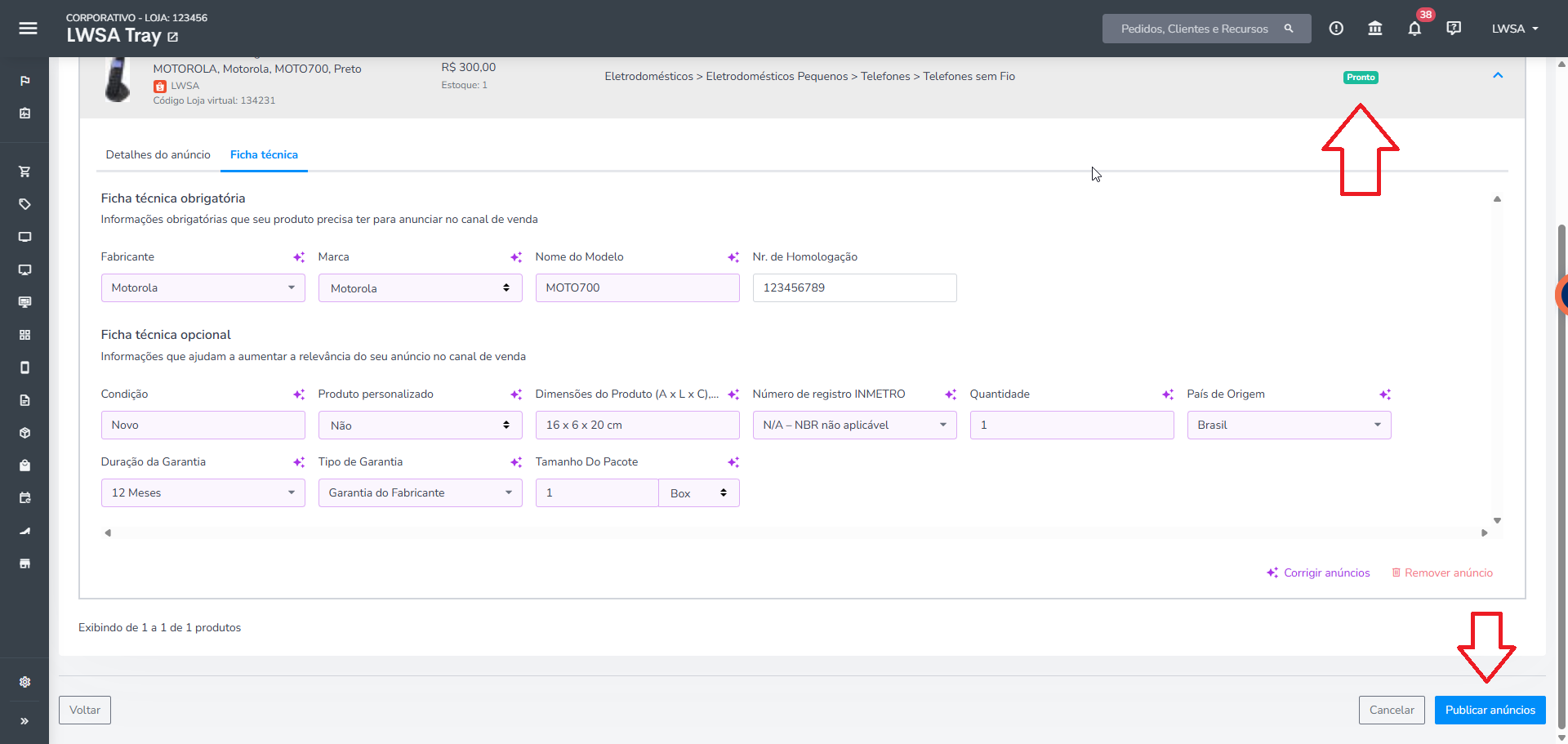Image resolution: width=1568 pixels, height=744 pixels.
Task: Click the form scroll-up arrow
Action: pyautogui.click(x=1497, y=198)
